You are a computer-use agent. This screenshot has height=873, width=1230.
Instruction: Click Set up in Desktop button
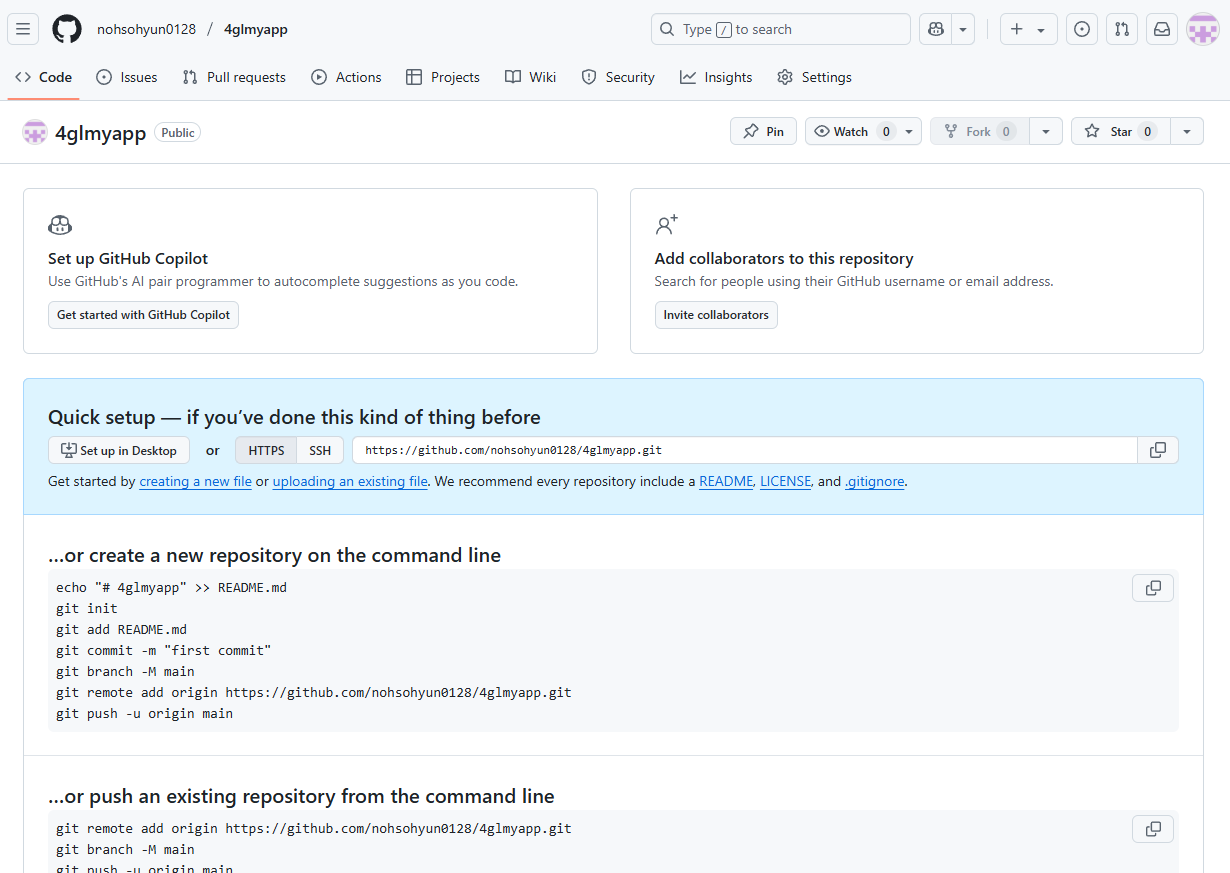pos(119,450)
